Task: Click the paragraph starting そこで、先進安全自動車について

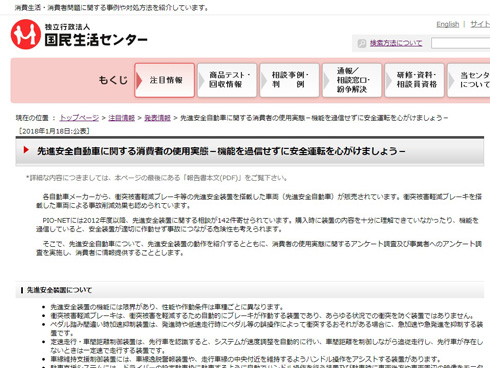Action: pos(259,248)
